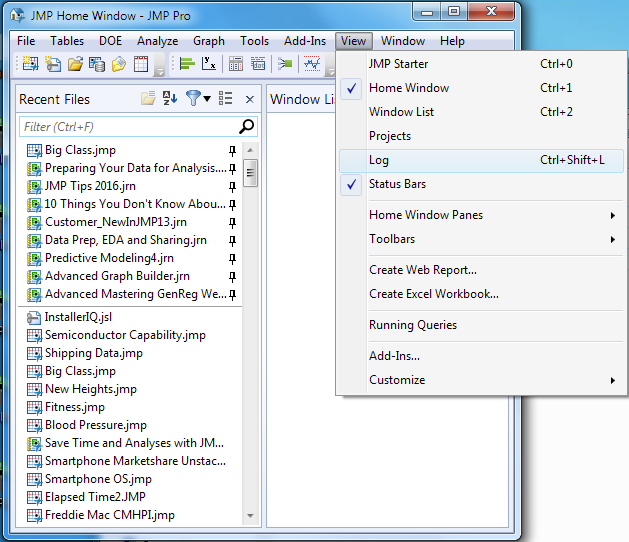The image size is (629, 542).
Task: Unpin Preparing Your Data for Analysis entry
Action: 232,169
